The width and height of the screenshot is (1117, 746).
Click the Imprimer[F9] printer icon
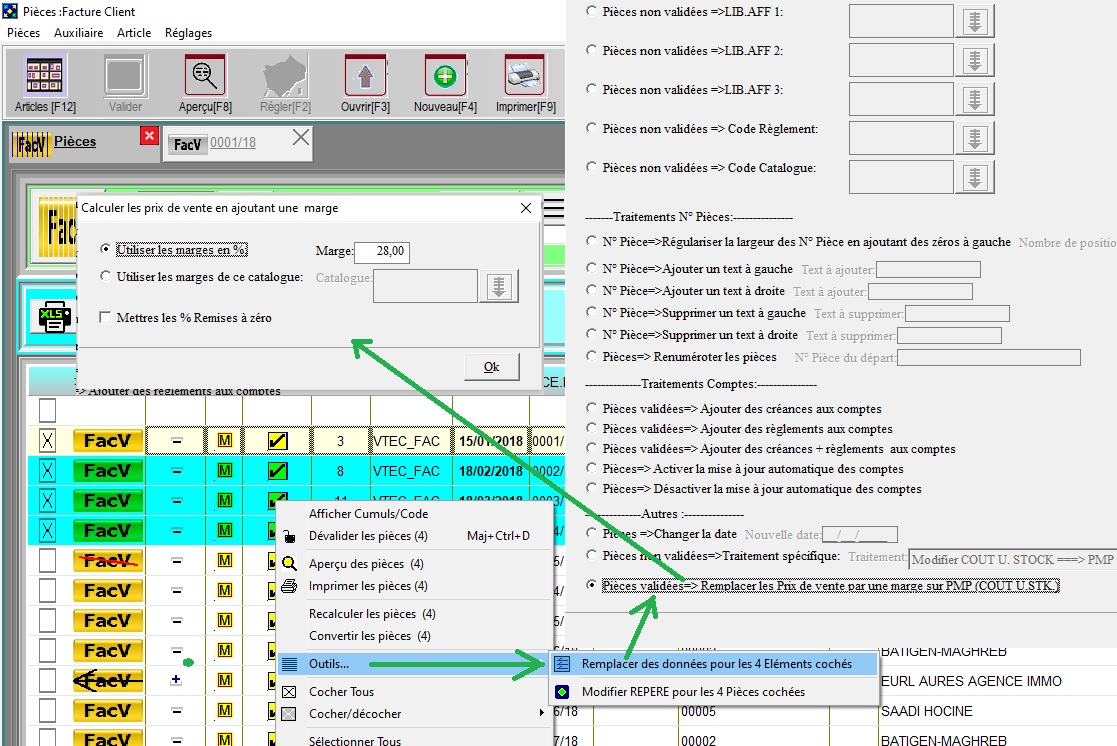click(x=525, y=76)
